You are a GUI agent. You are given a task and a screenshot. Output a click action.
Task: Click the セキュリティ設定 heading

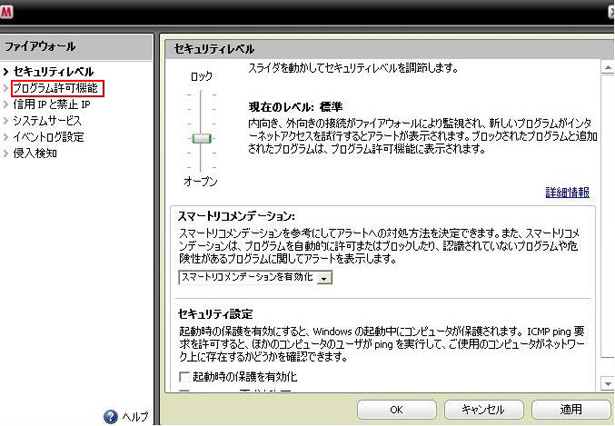click(x=215, y=314)
